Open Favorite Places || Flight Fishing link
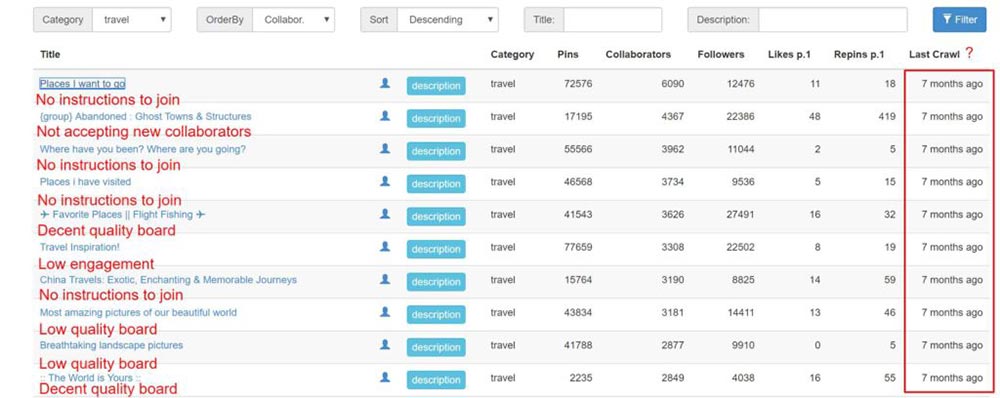Image resolution: width=1000 pixels, height=398 pixels. 122,214
